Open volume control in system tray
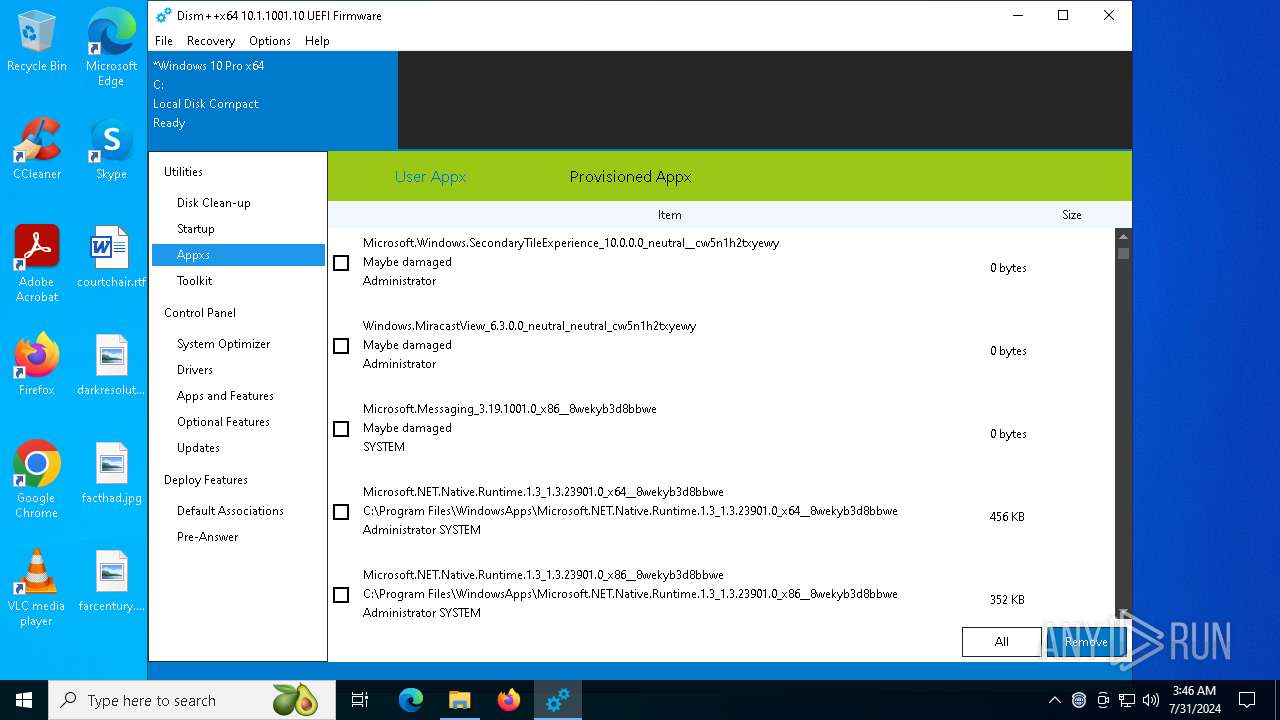 click(x=1150, y=700)
